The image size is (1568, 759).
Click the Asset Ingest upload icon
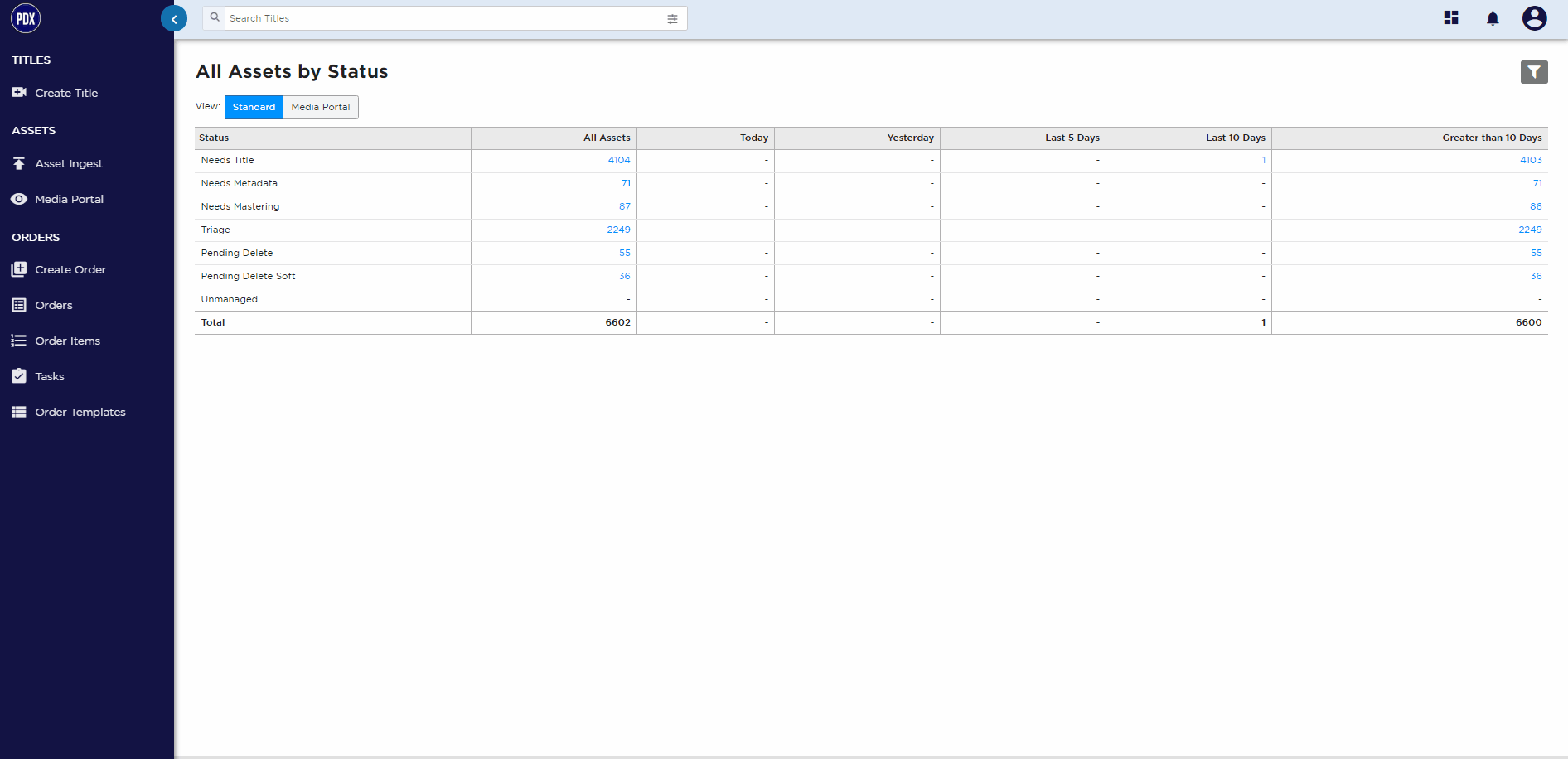click(x=19, y=163)
